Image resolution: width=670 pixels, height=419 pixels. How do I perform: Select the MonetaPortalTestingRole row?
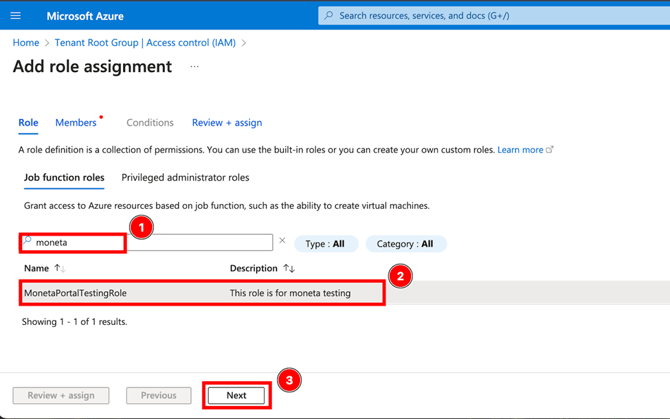coord(200,293)
